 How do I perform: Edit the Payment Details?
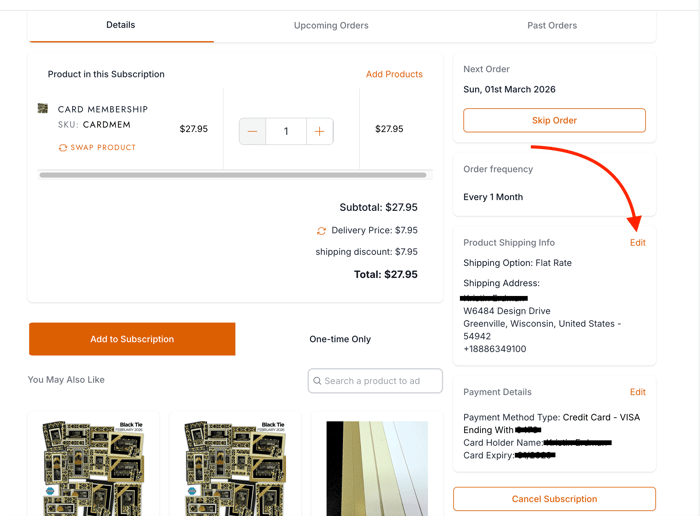pos(637,392)
